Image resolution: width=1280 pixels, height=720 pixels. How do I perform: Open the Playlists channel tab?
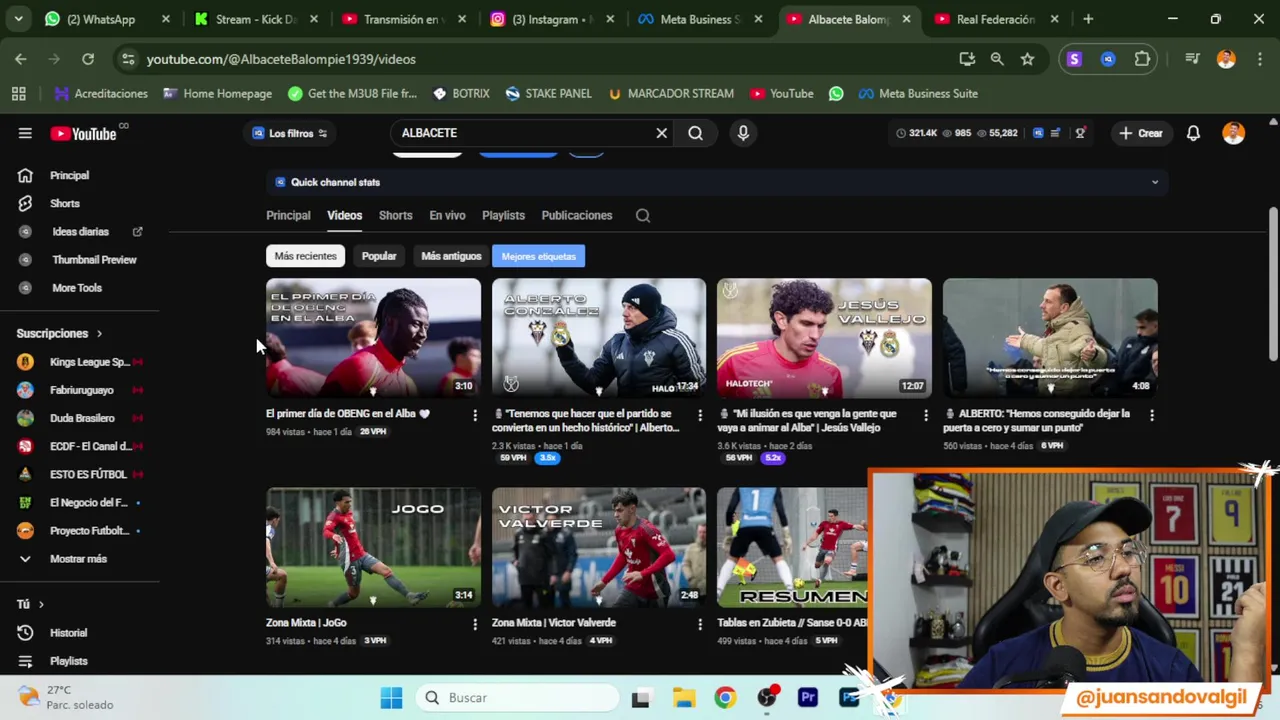click(x=503, y=215)
